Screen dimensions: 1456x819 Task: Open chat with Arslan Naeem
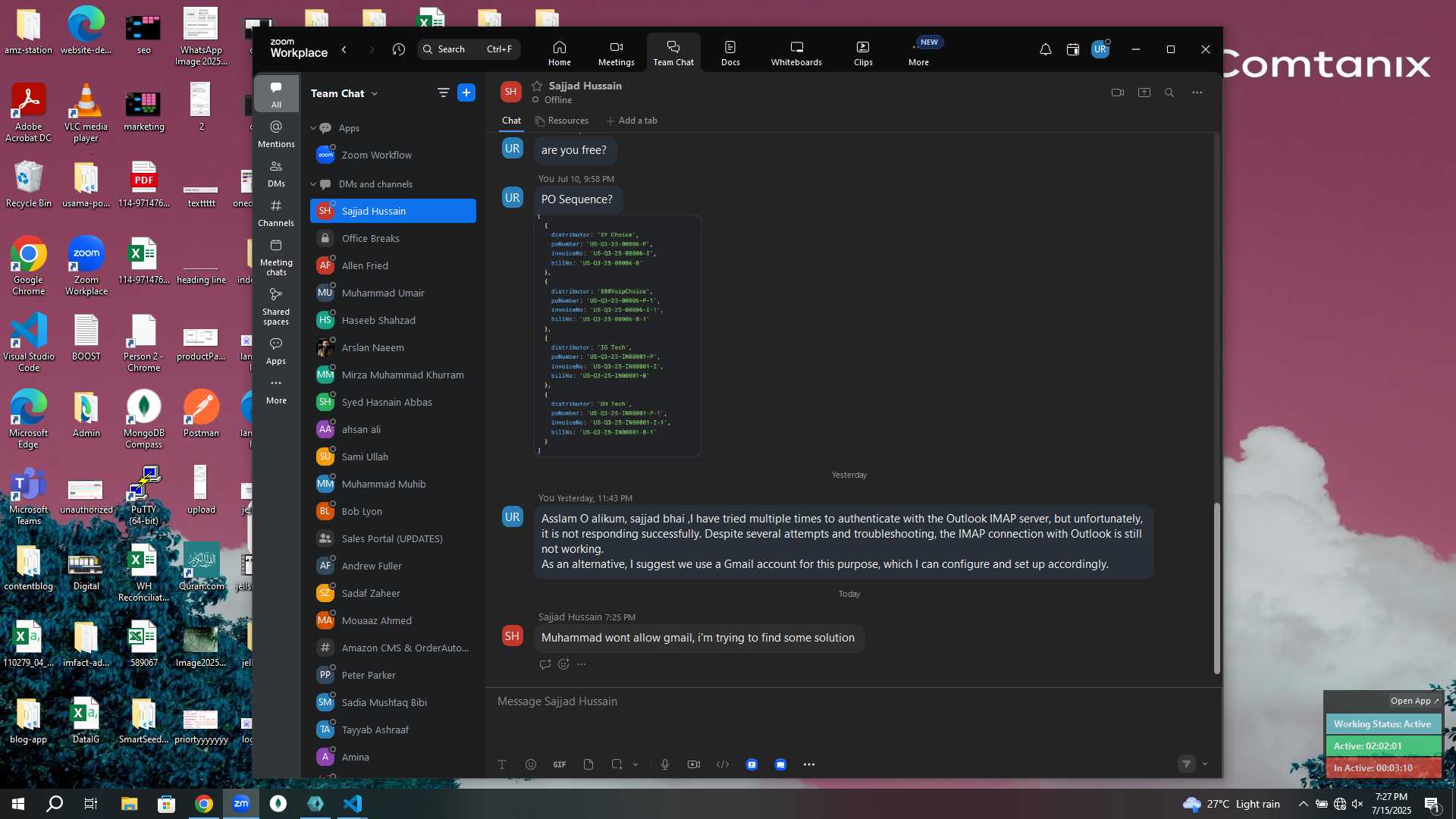[x=393, y=347]
